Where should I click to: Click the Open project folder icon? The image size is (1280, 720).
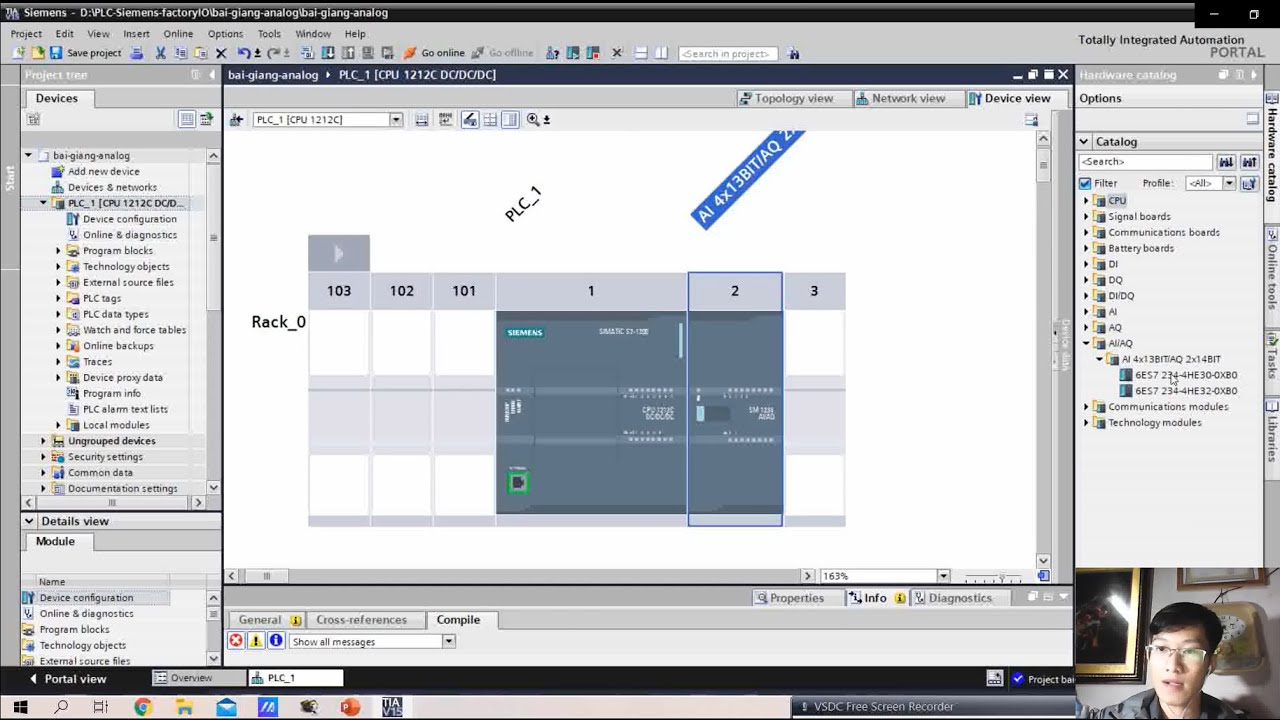tap(38, 53)
